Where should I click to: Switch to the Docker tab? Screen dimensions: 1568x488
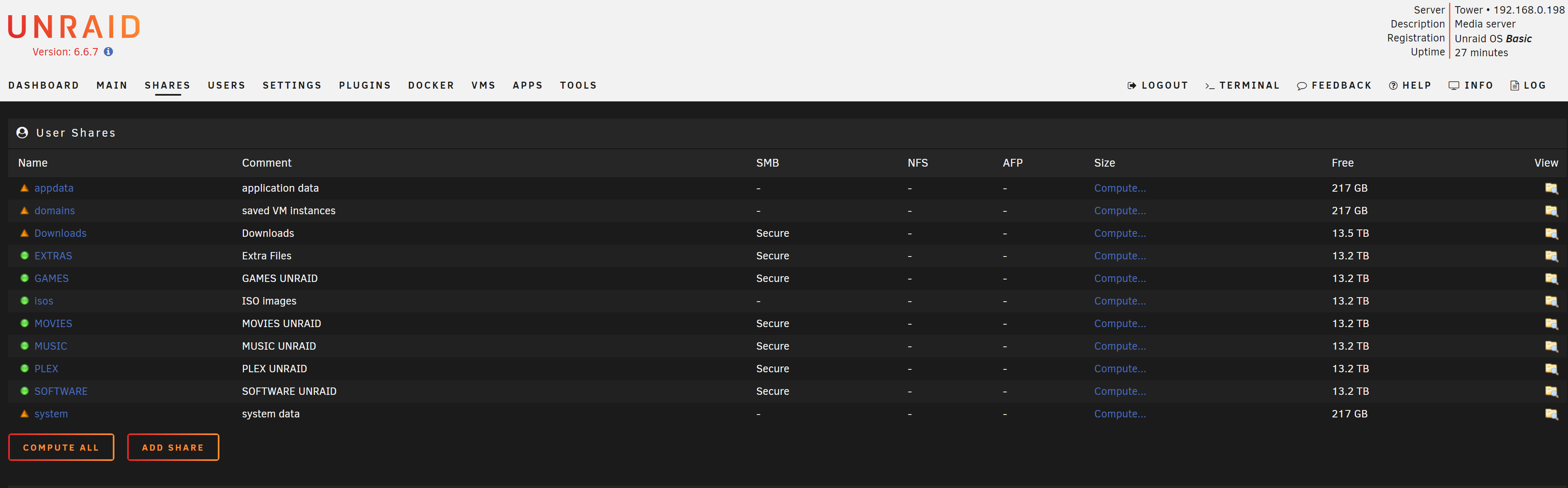(431, 85)
